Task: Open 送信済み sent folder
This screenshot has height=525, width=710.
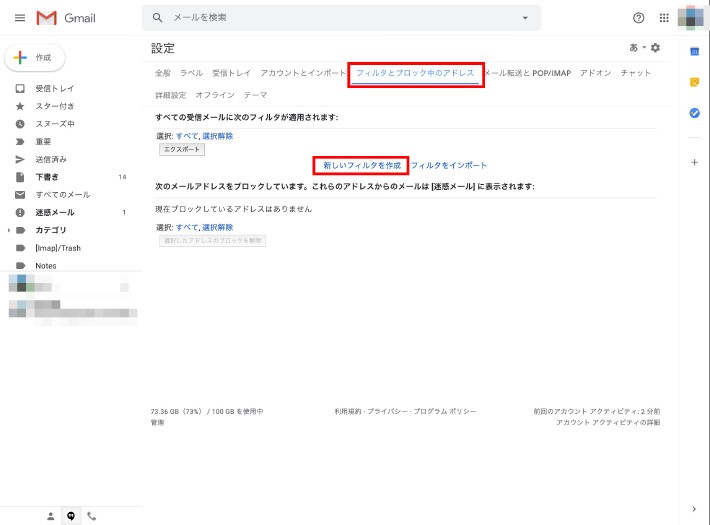Action: click(51, 159)
